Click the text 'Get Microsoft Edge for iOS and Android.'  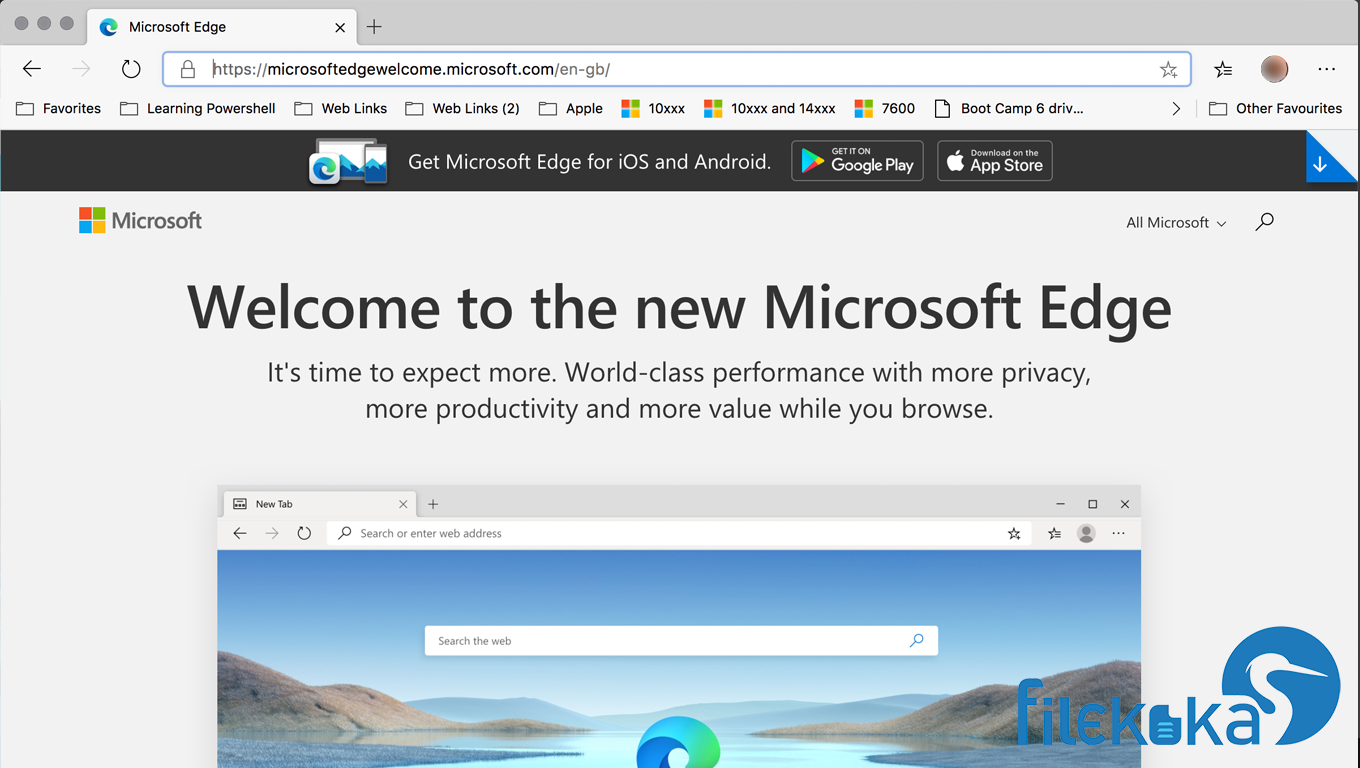[590, 162]
